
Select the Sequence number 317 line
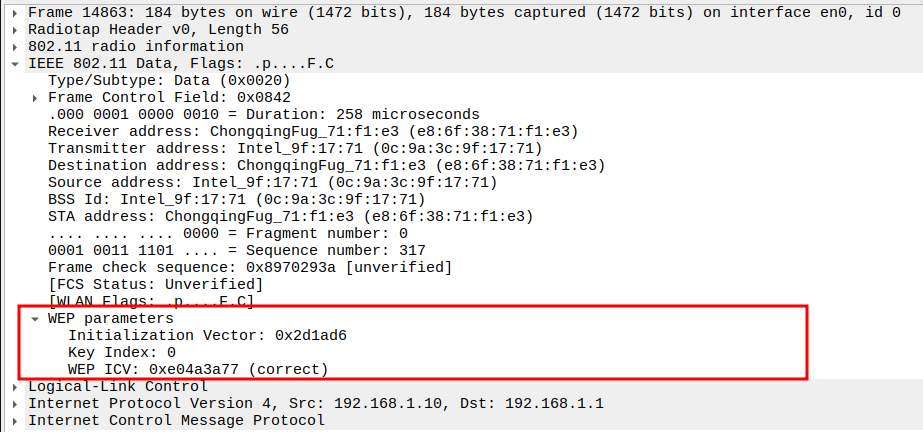click(236, 250)
